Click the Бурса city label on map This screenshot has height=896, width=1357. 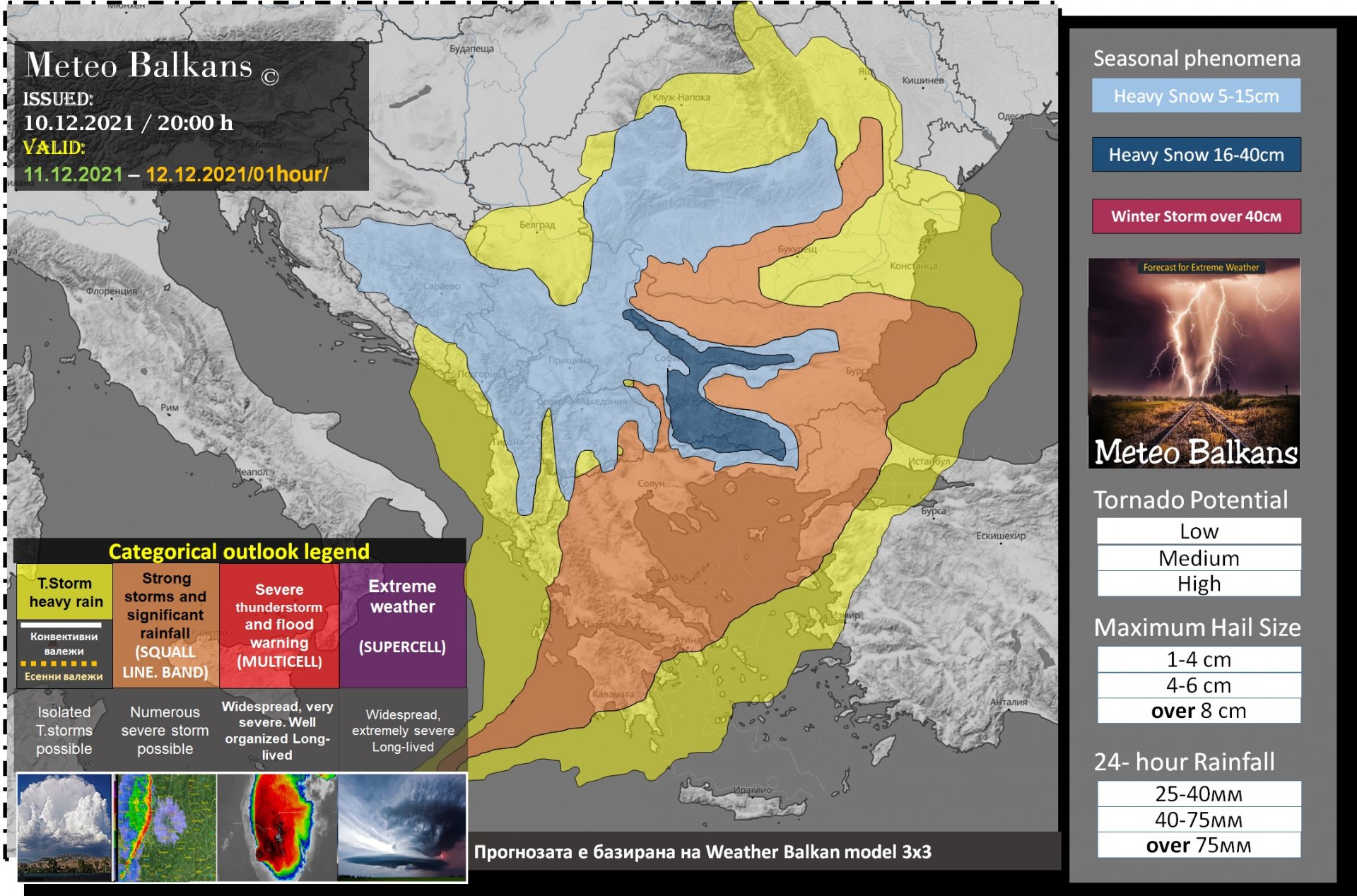click(934, 510)
